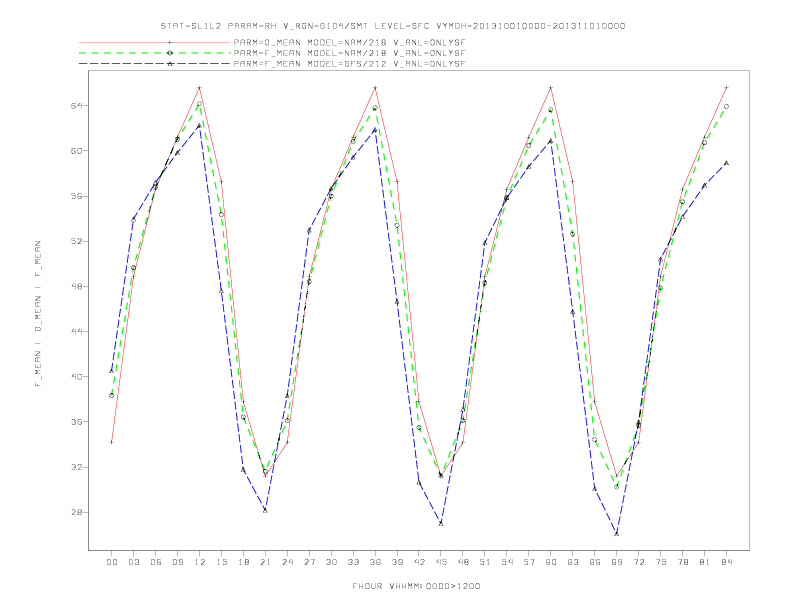The width and height of the screenshot is (792, 612).
Task: Click x-axis tick label 39
Action: [397, 562]
